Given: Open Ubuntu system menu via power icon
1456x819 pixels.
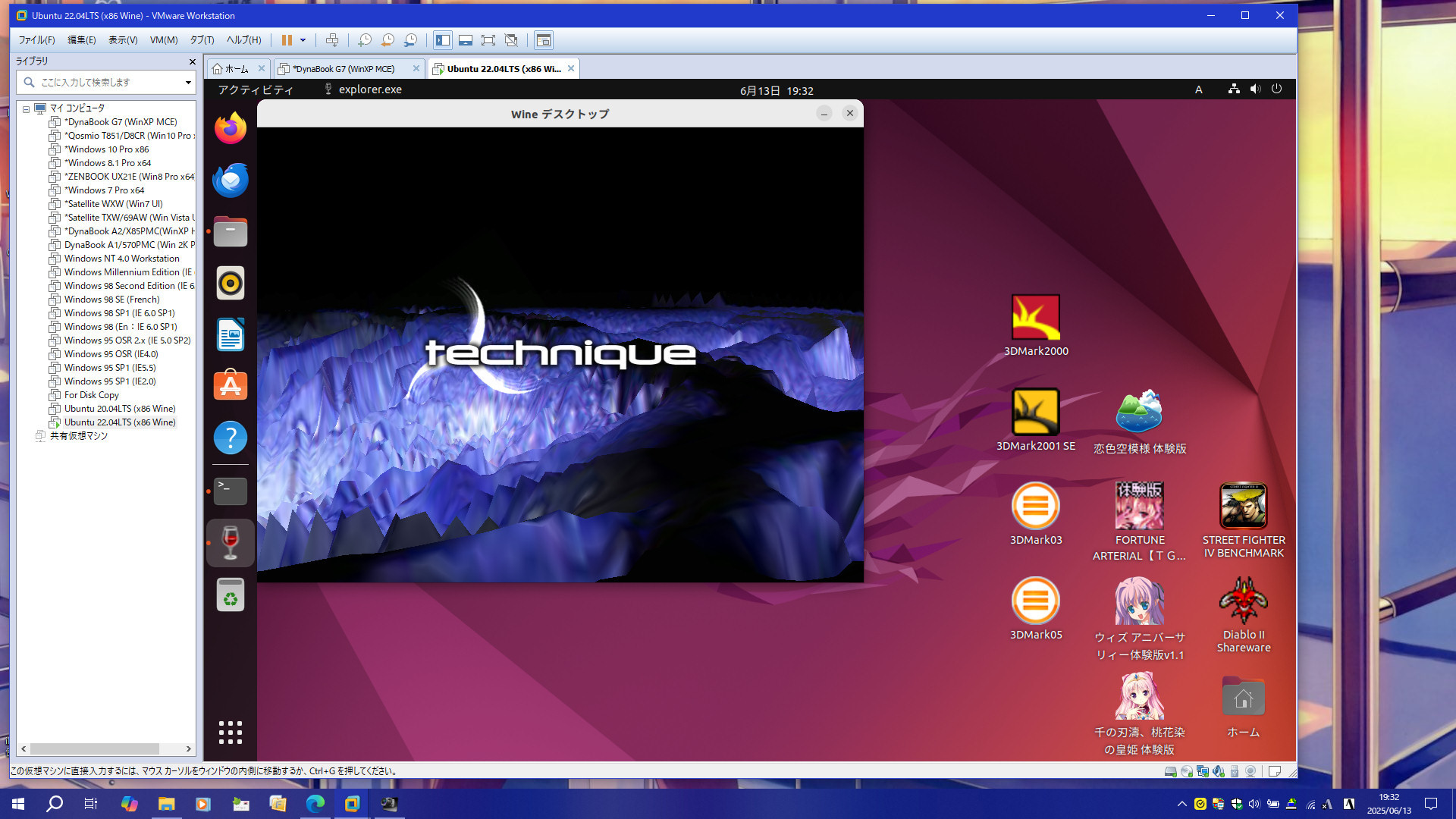Looking at the screenshot, I should 1277,89.
